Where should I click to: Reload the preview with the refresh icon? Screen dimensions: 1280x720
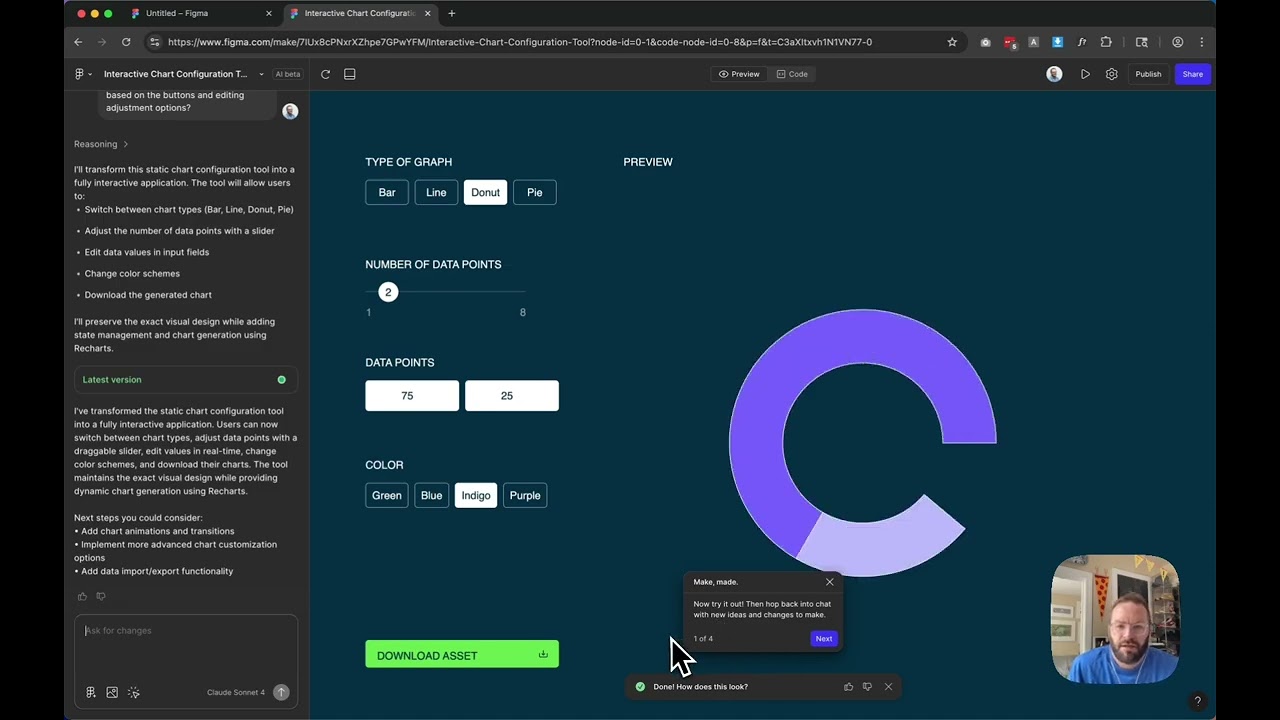click(x=325, y=74)
